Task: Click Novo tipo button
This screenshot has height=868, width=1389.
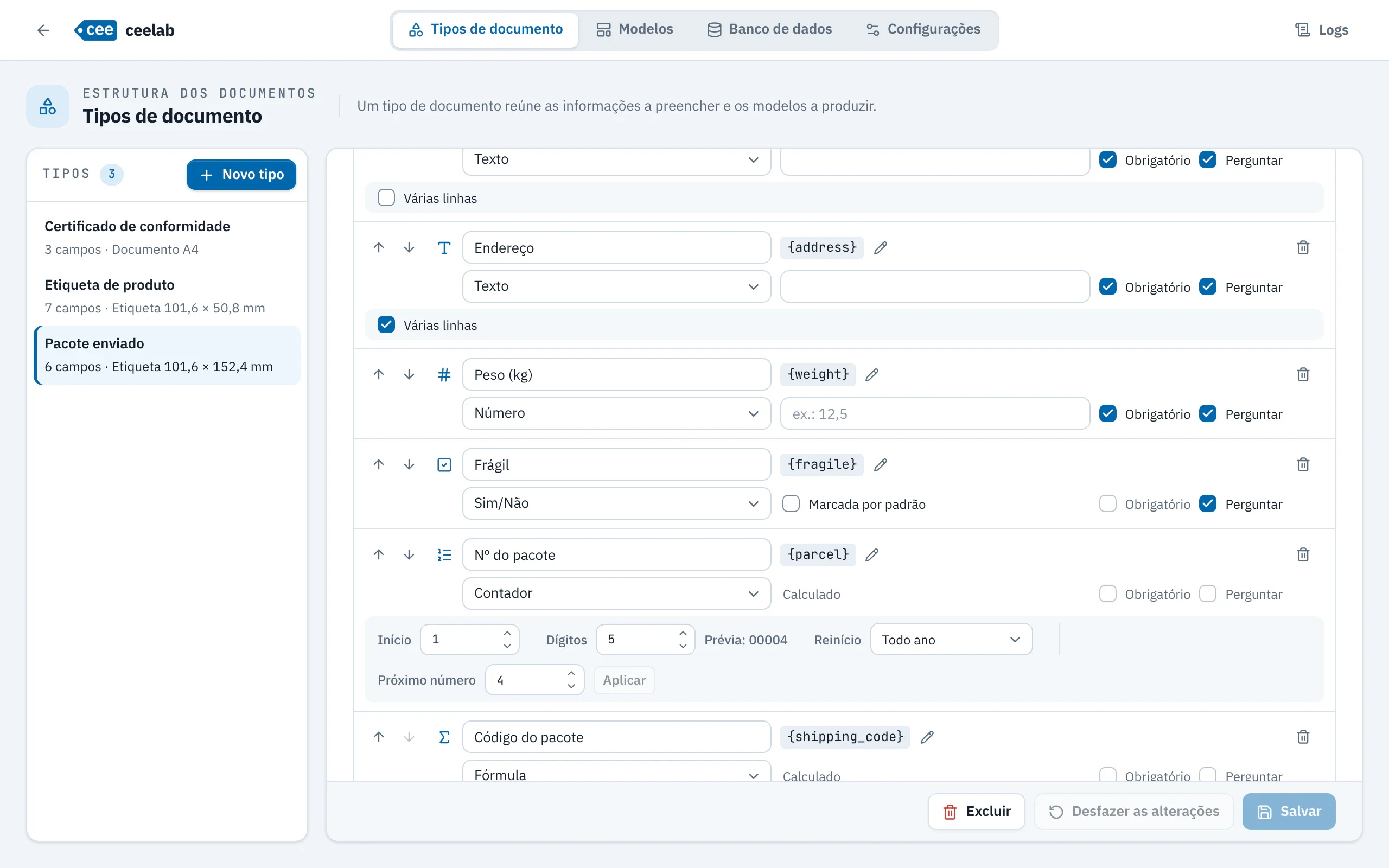Action: pos(241,175)
